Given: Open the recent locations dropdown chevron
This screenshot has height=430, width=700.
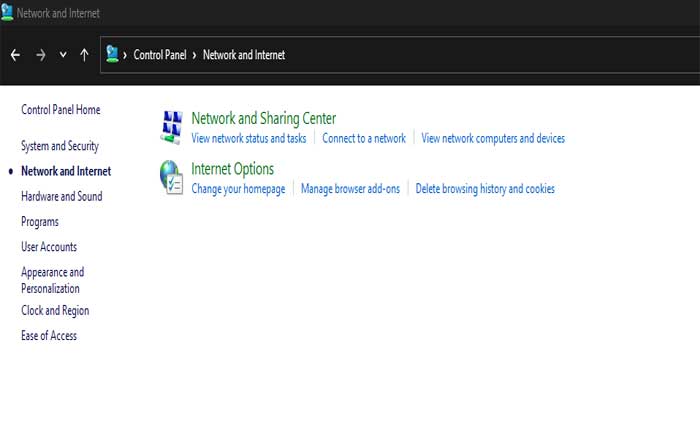Looking at the screenshot, I should click(63, 55).
